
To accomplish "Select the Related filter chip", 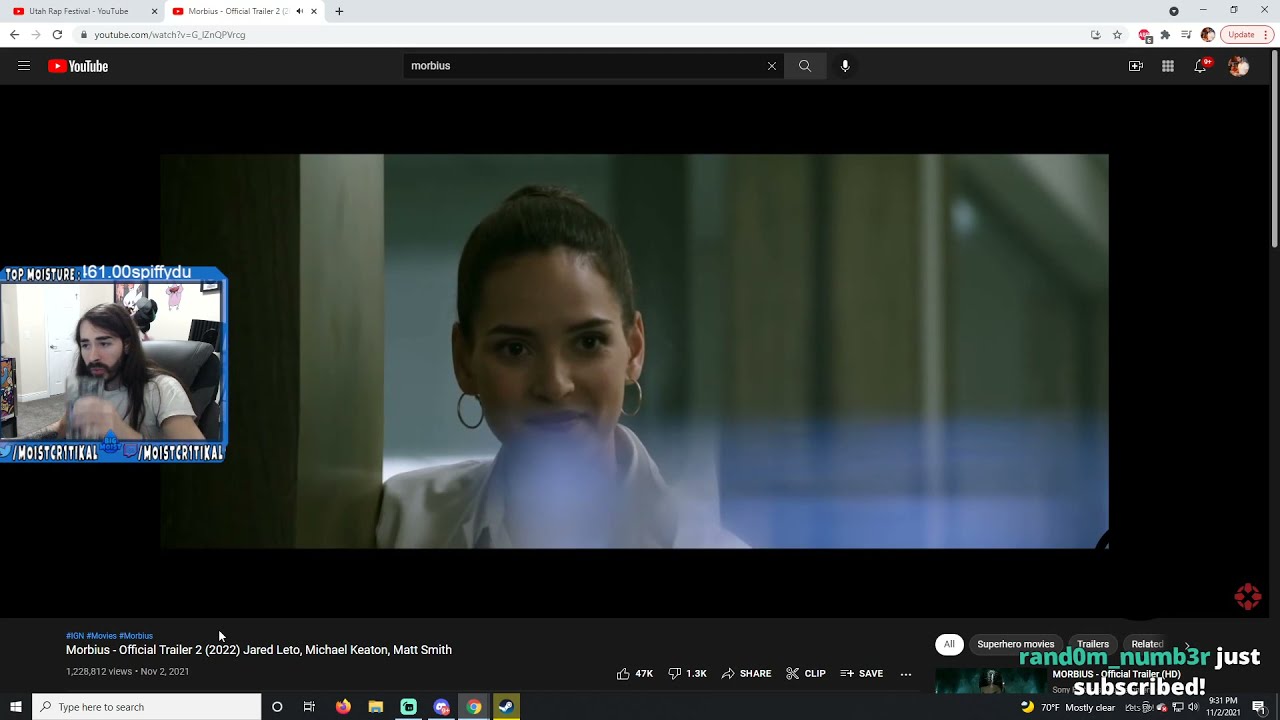I will 1147,644.
